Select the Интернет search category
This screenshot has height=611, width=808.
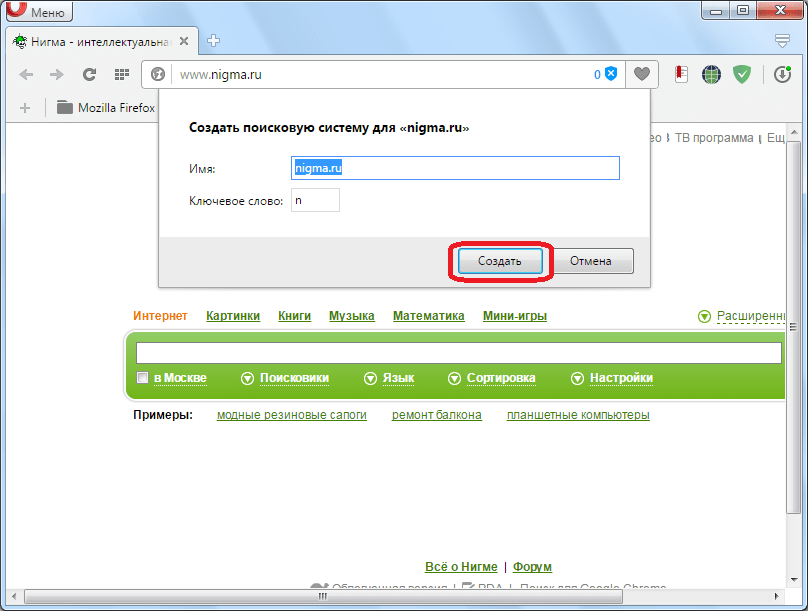(x=160, y=316)
